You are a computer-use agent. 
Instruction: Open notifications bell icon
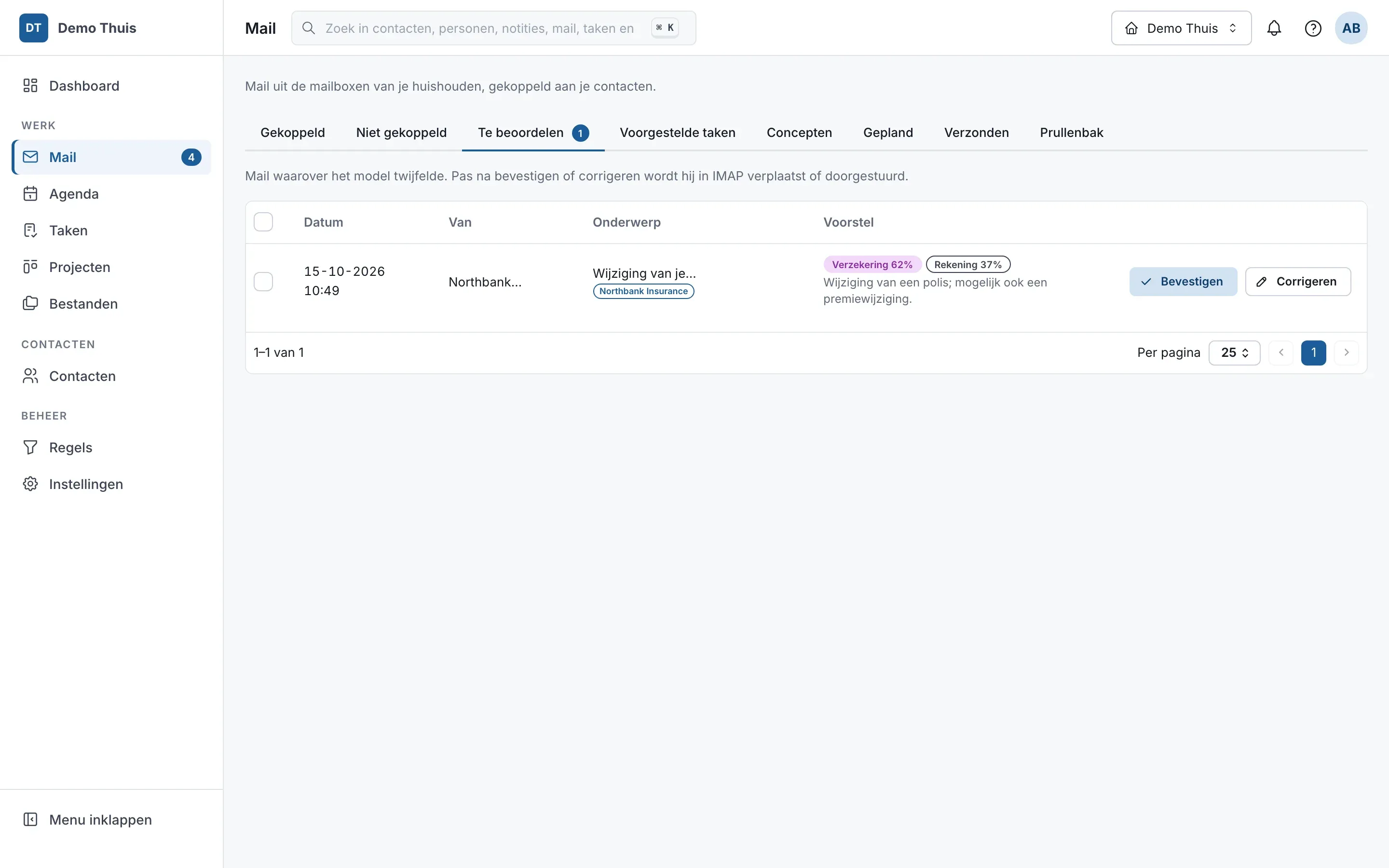point(1274,28)
